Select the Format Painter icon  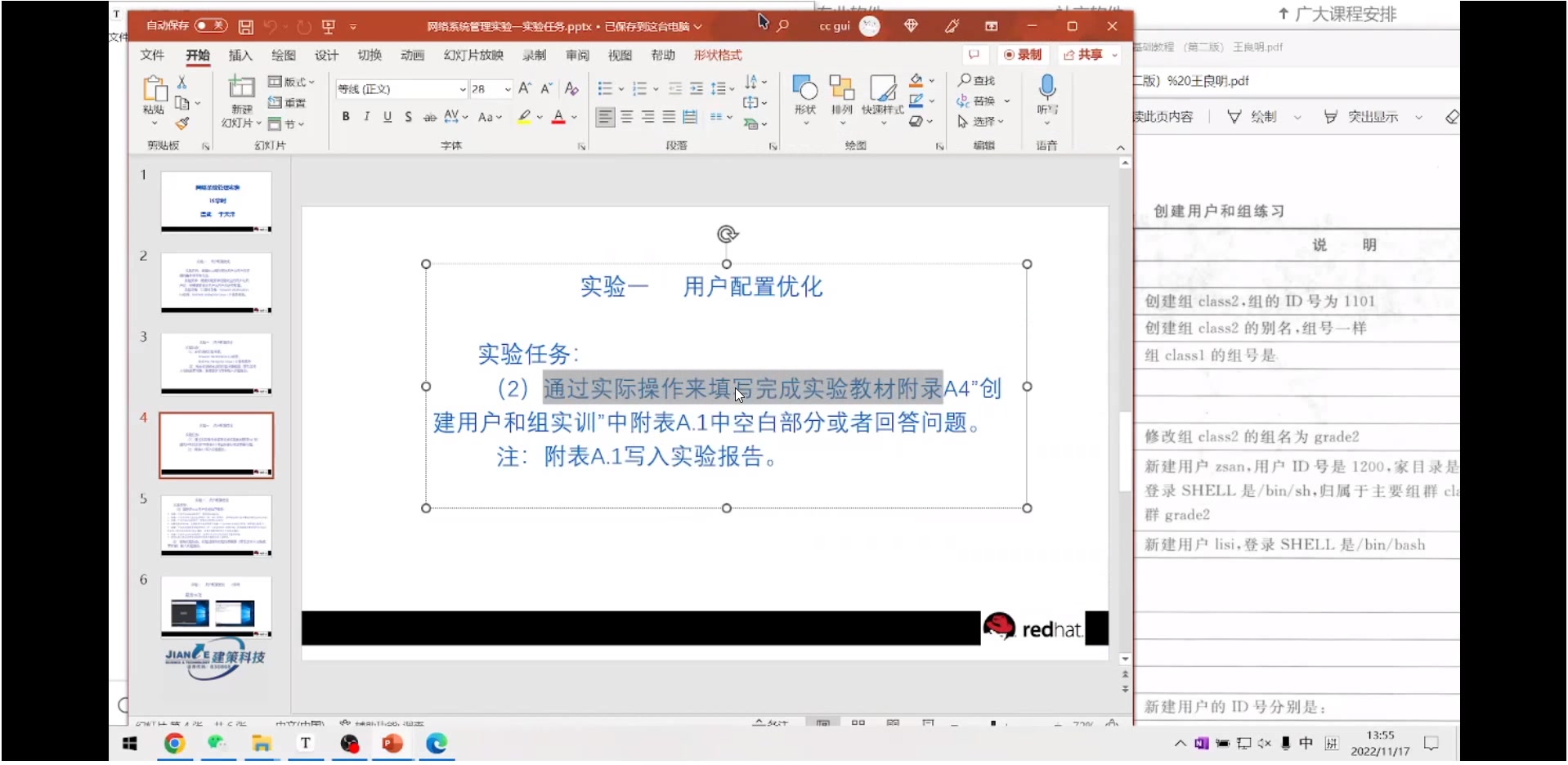[183, 124]
